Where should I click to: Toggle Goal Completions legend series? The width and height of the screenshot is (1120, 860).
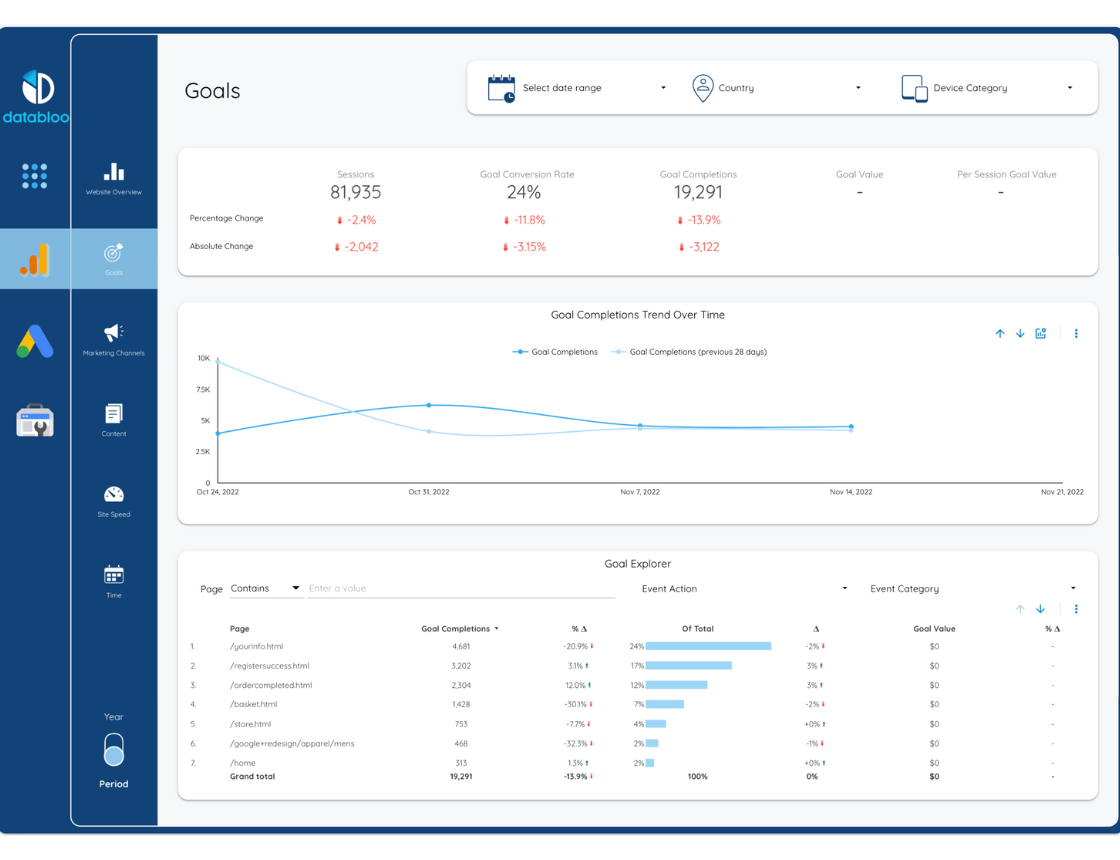[556, 352]
